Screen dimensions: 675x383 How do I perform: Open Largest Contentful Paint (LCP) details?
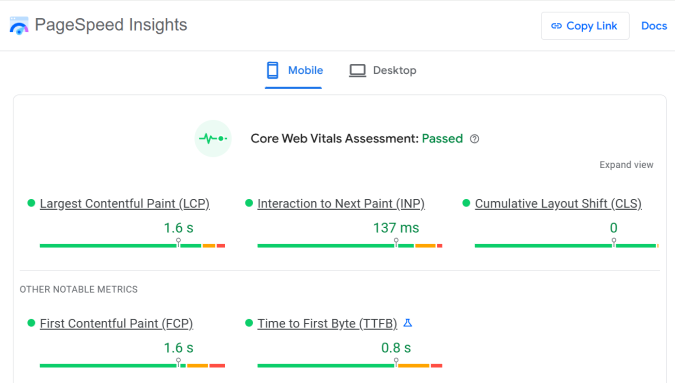coord(125,204)
